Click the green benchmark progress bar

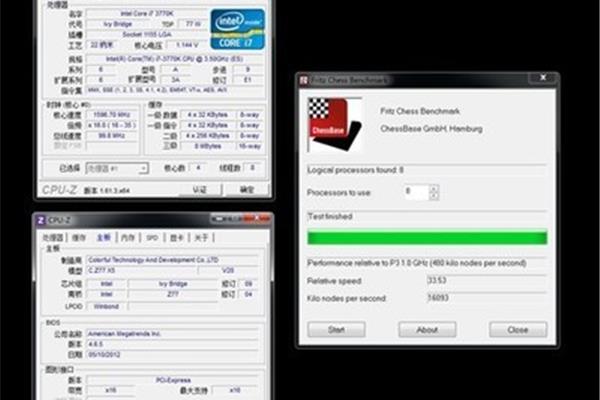[x=427, y=237]
